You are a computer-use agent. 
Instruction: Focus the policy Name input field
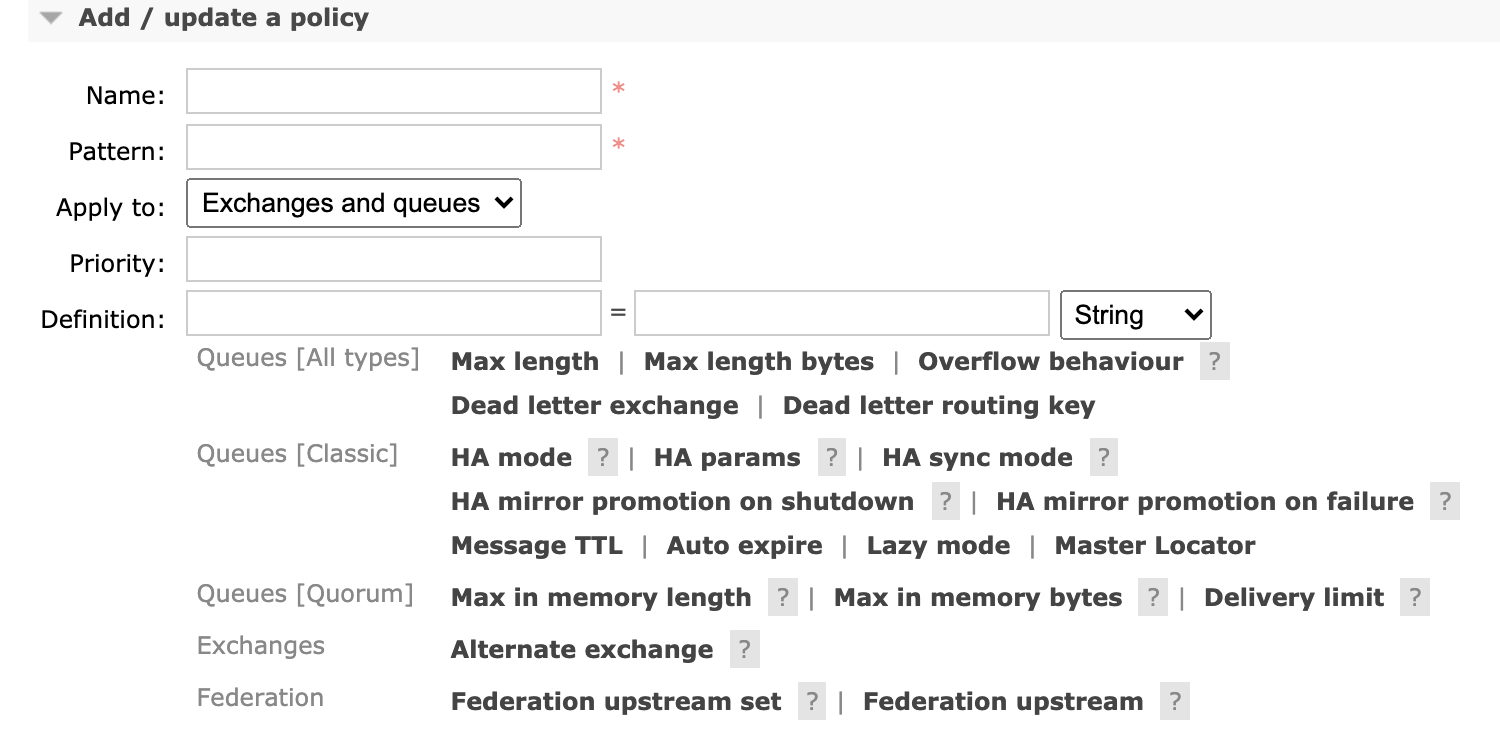(394, 92)
